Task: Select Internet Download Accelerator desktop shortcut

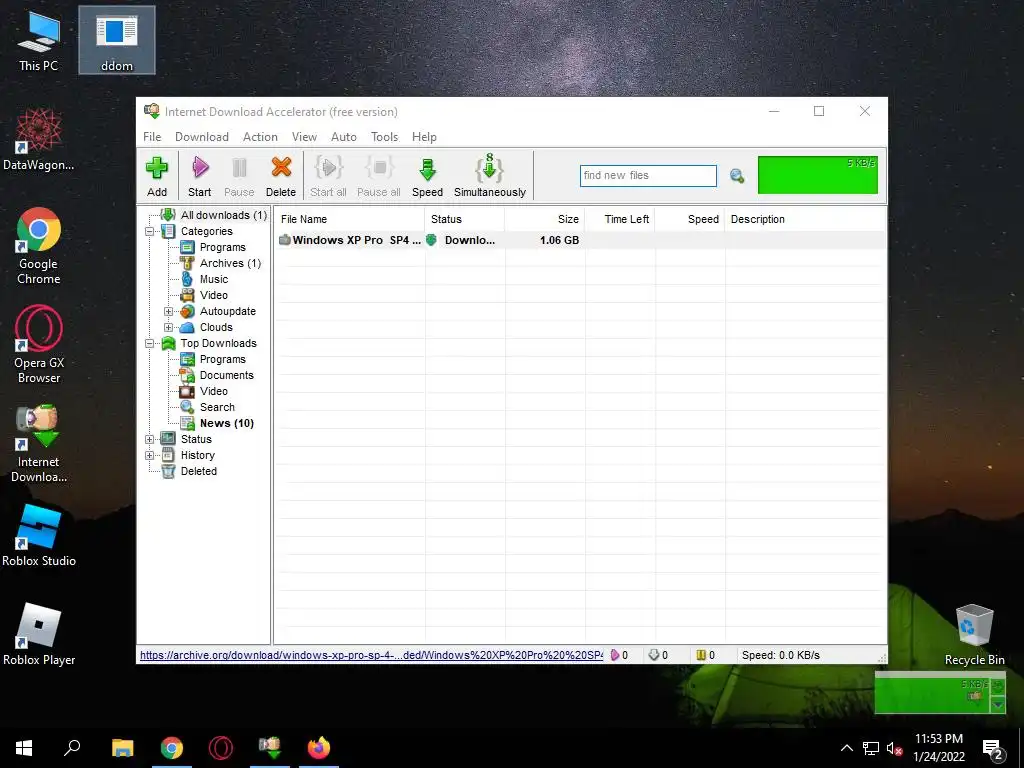Action: [39, 444]
